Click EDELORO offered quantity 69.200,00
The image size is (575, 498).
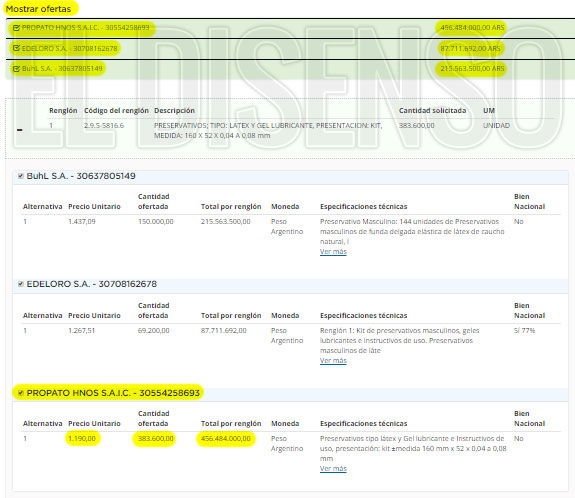[154, 330]
